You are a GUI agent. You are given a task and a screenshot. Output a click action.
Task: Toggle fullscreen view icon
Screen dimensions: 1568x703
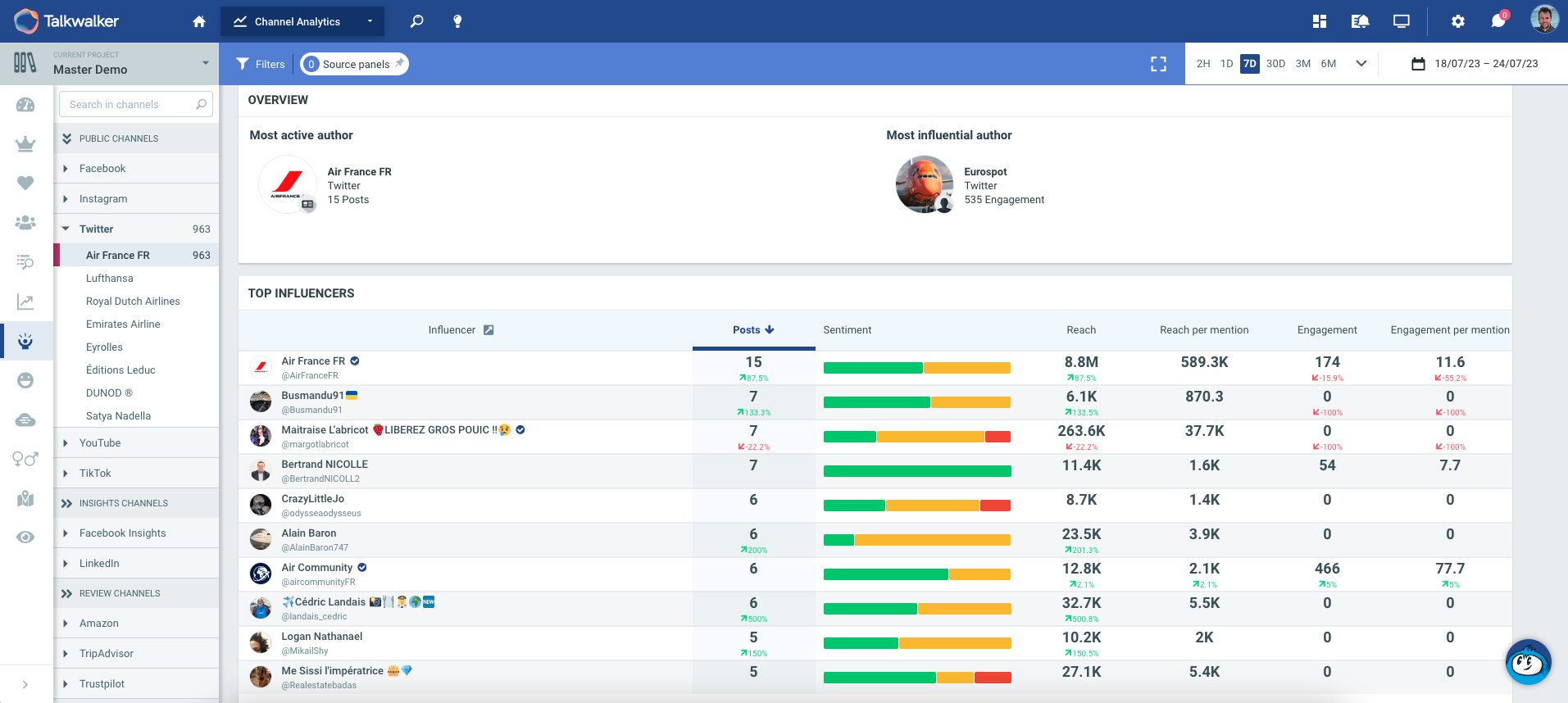tap(1158, 64)
